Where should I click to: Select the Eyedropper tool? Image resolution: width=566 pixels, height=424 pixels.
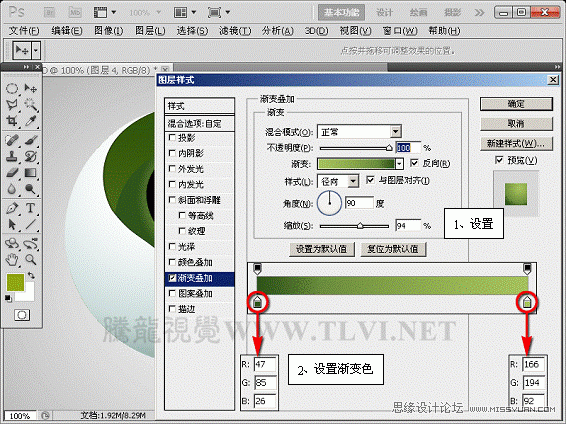31,121
